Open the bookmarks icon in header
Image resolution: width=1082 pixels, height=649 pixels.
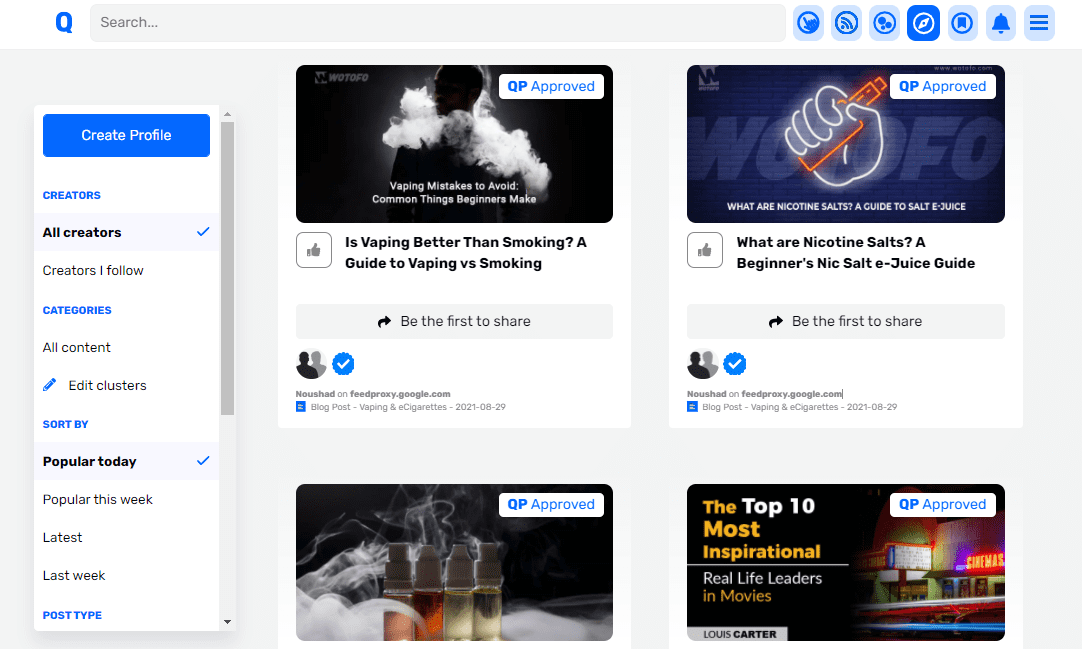coord(962,23)
